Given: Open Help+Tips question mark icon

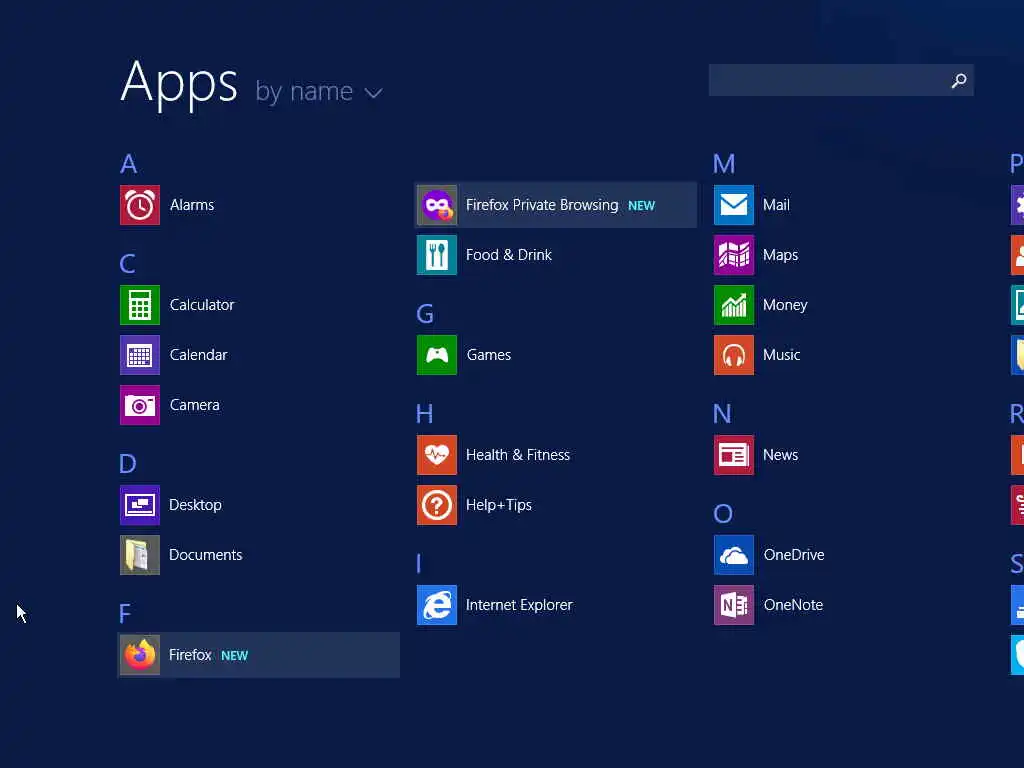Looking at the screenshot, I should point(437,505).
